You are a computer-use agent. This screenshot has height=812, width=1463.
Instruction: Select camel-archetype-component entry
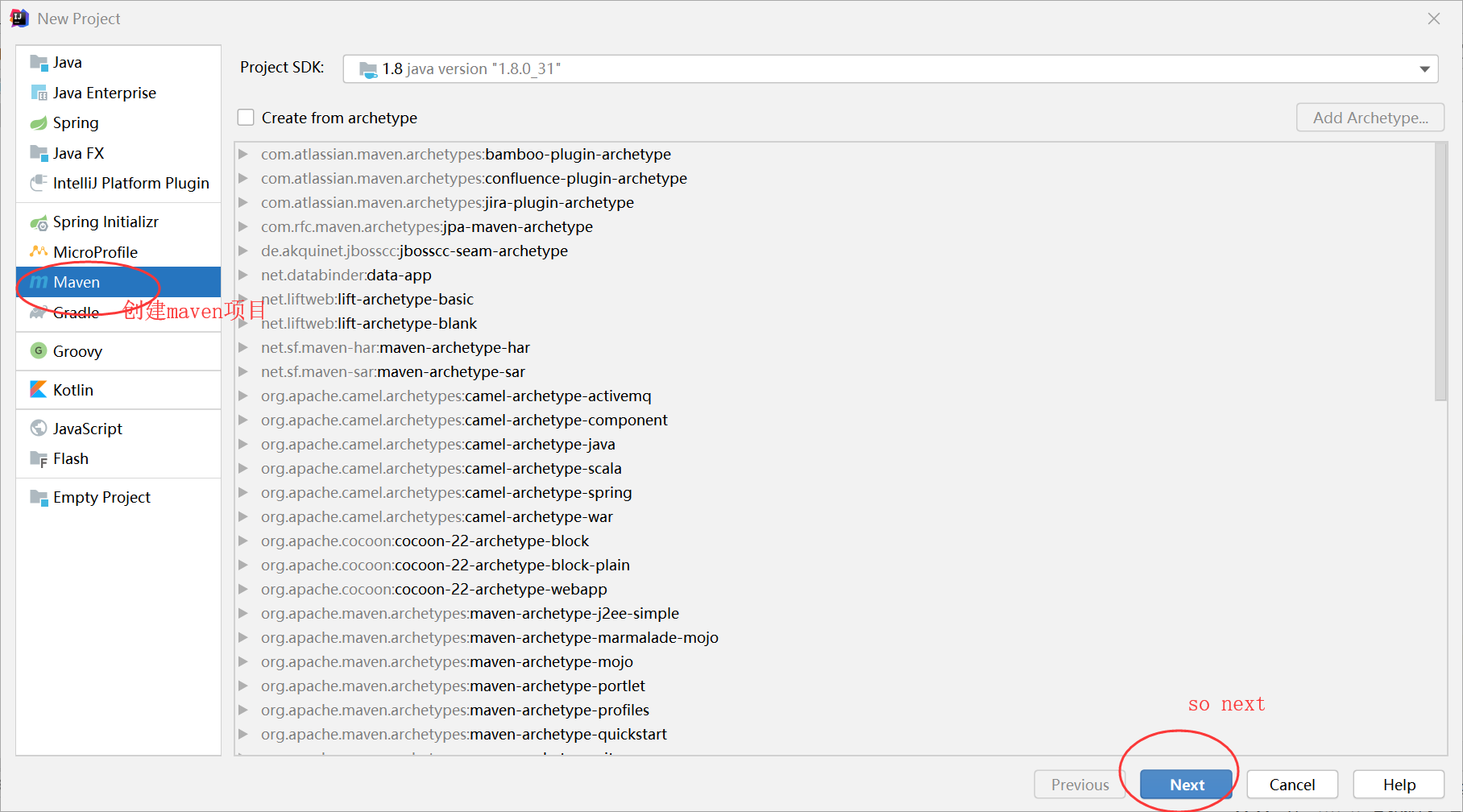click(835, 420)
